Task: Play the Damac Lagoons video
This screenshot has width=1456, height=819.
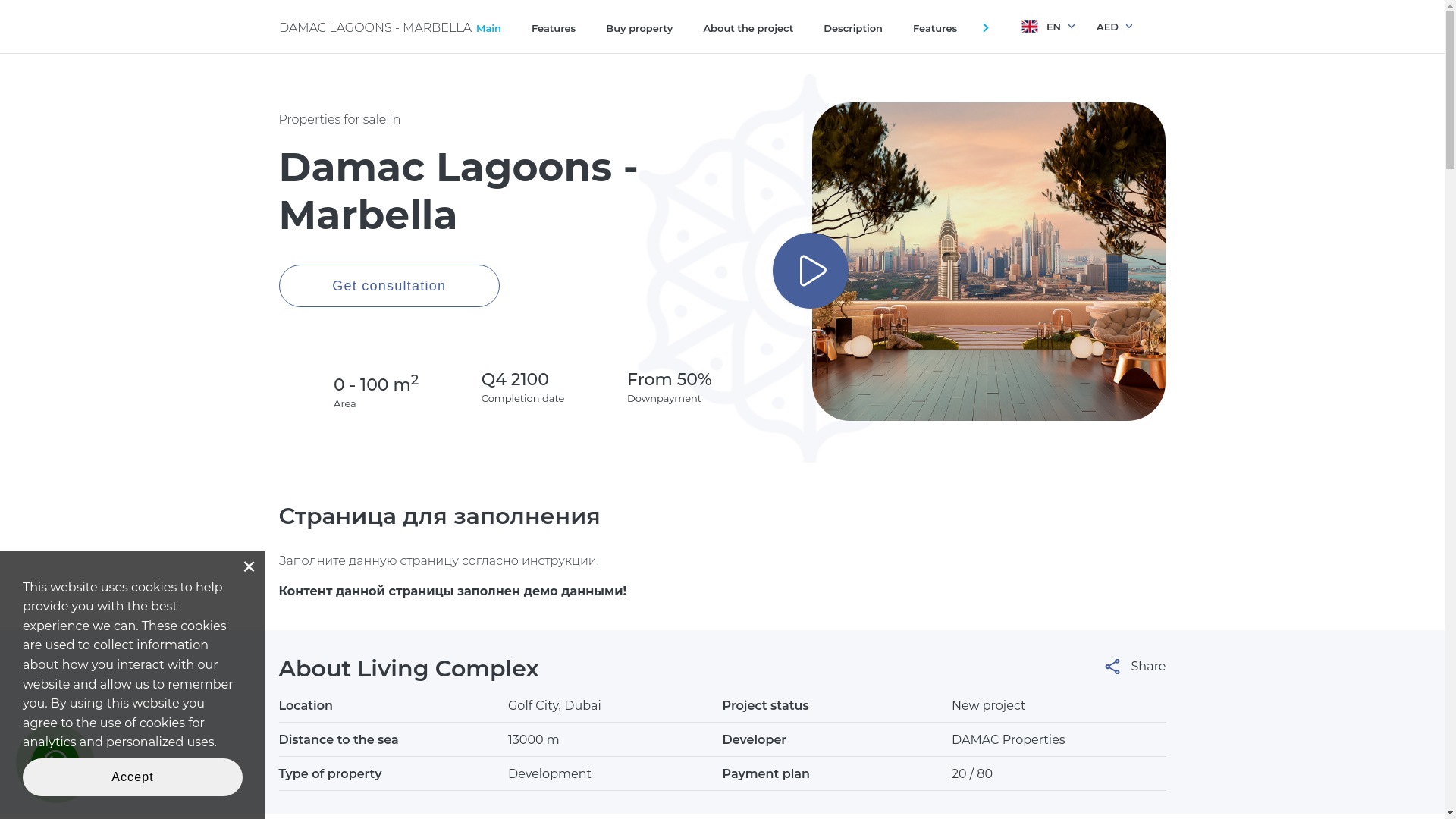Action: (810, 271)
